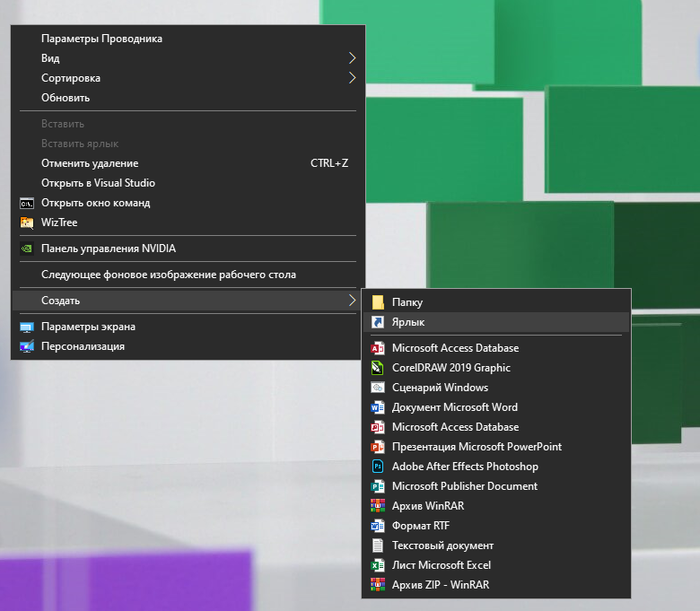Select Открыть в Visual Studio

(188, 183)
